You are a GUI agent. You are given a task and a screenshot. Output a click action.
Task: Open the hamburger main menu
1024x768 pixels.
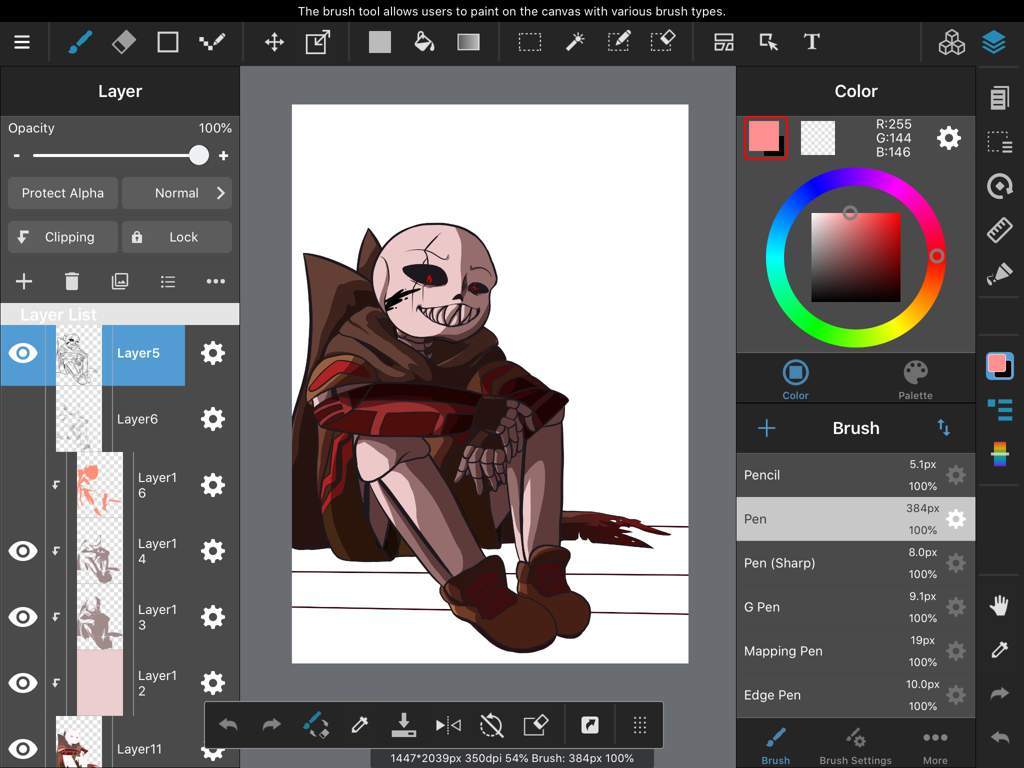22,42
